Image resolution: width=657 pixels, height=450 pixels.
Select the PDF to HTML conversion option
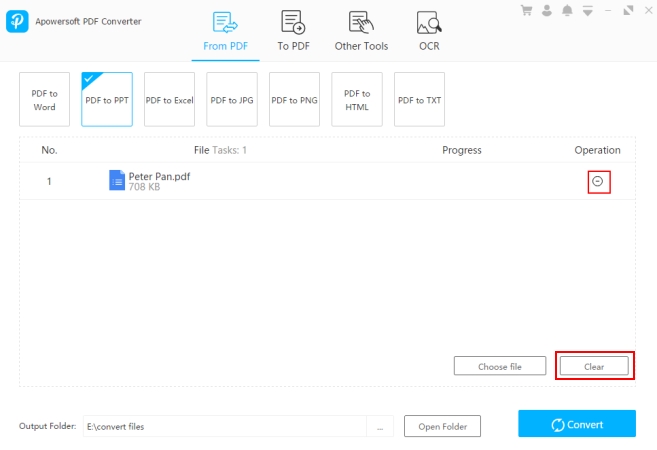tap(357, 99)
